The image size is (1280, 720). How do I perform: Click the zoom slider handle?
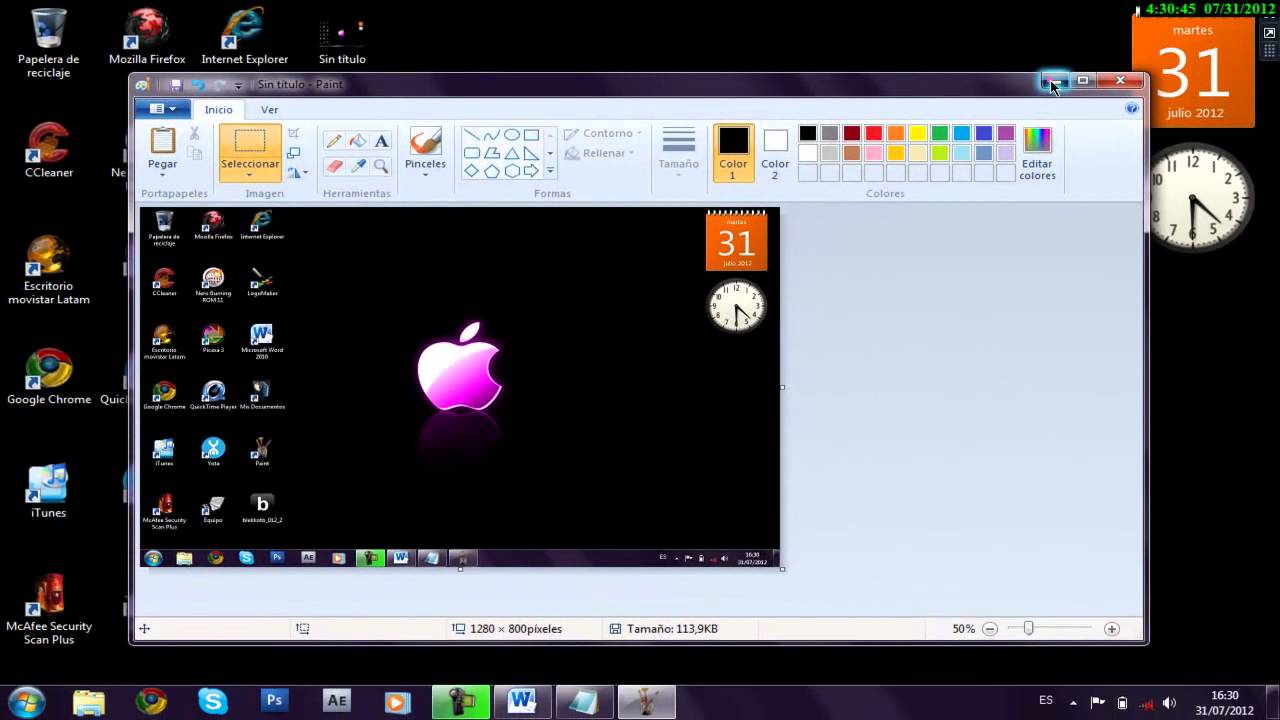click(1028, 629)
